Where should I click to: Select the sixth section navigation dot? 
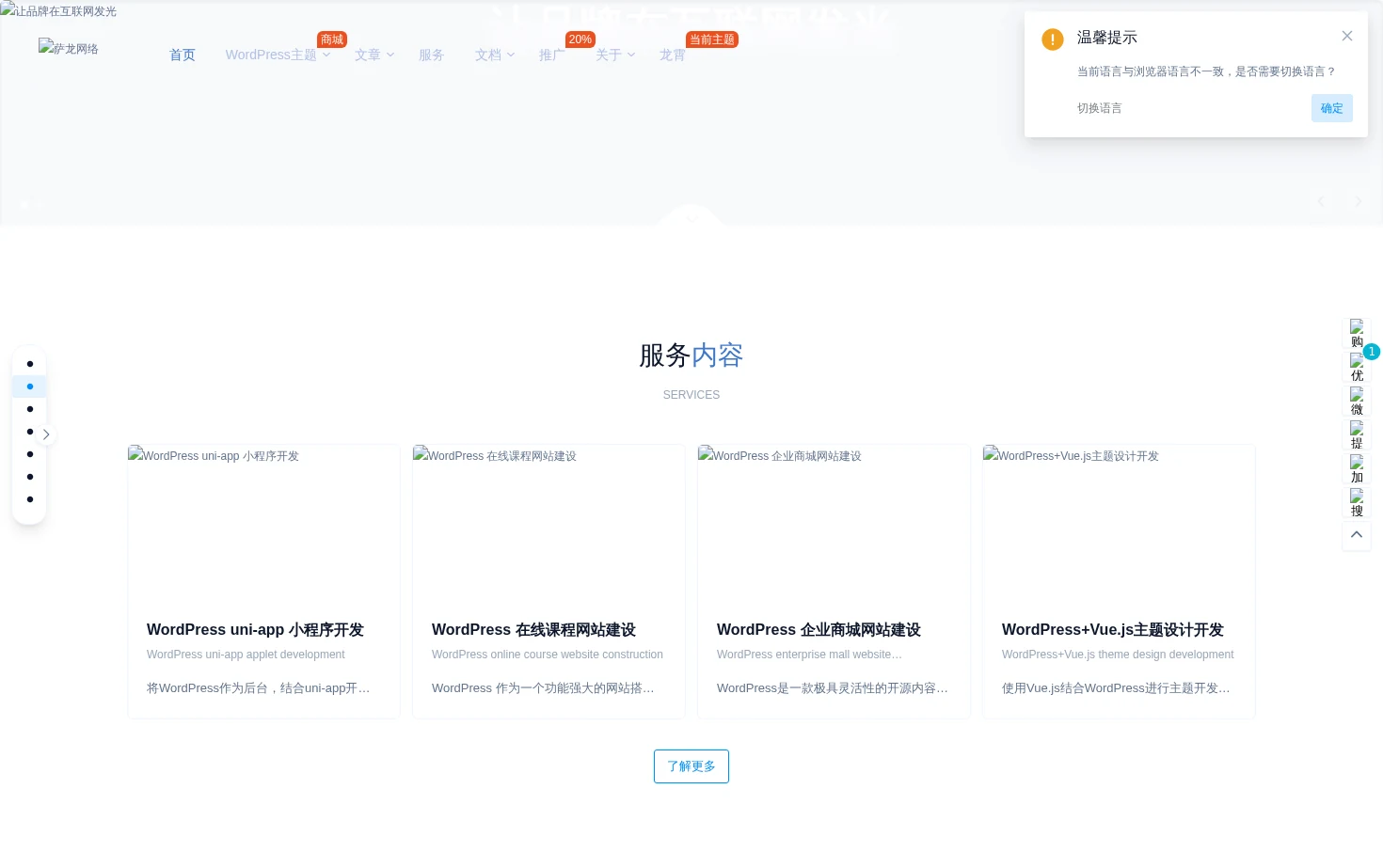point(30,477)
